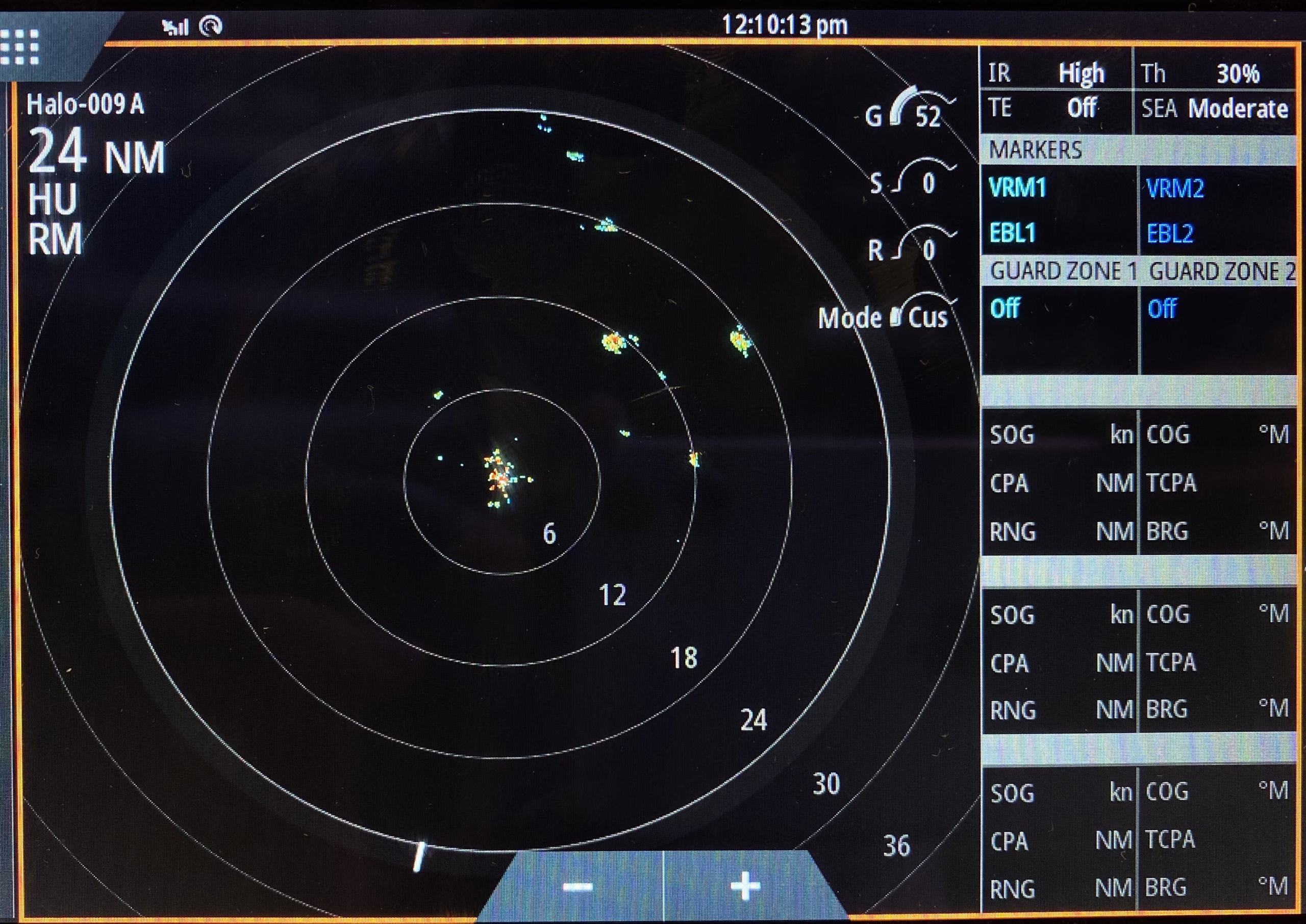
Task: Select CPA field in the third target panel
Action: point(1061,840)
